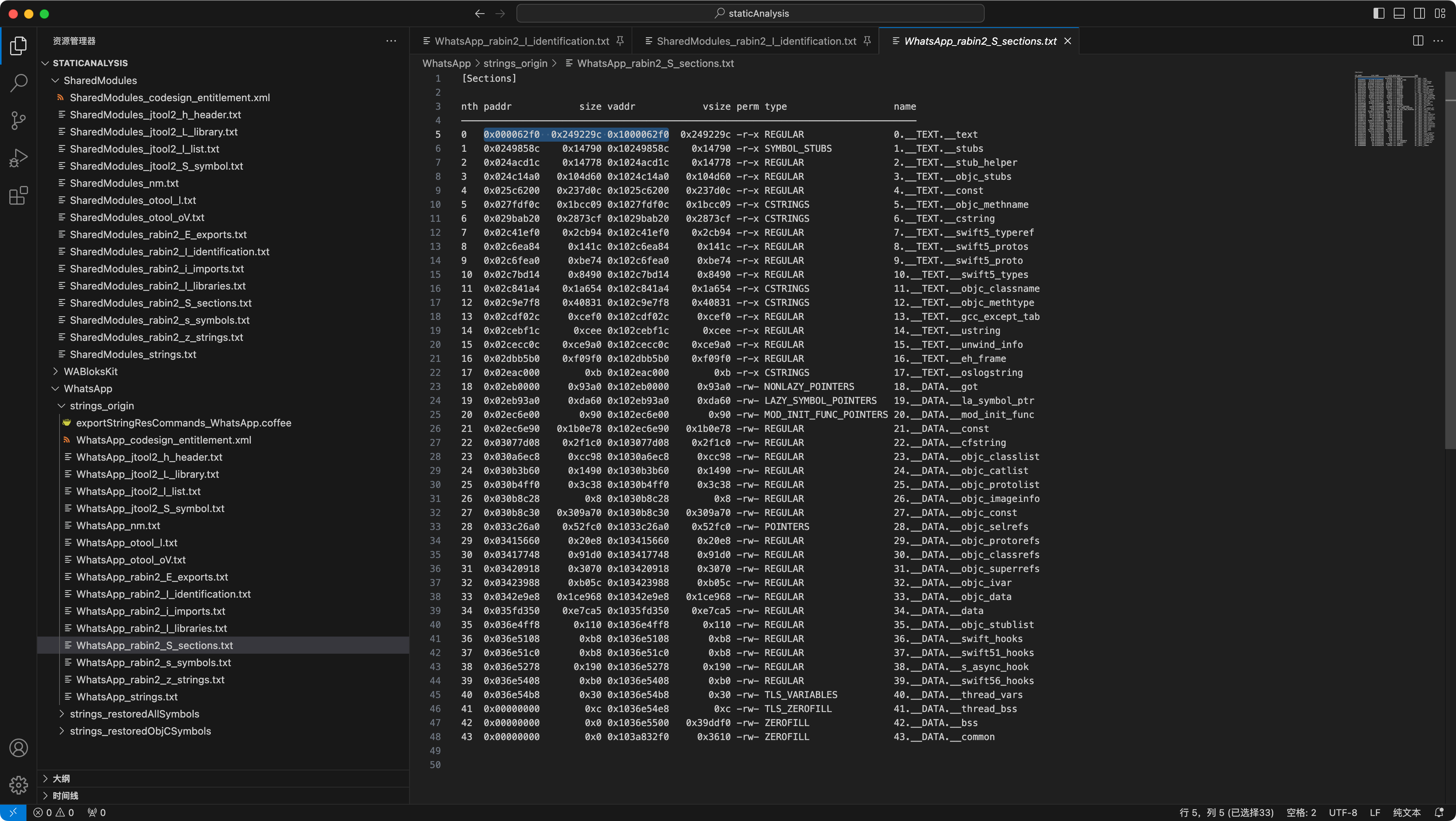This screenshot has height=821, width=1456.
Task: Click the strings_origin breadcrumb segment
Action: 515,63
